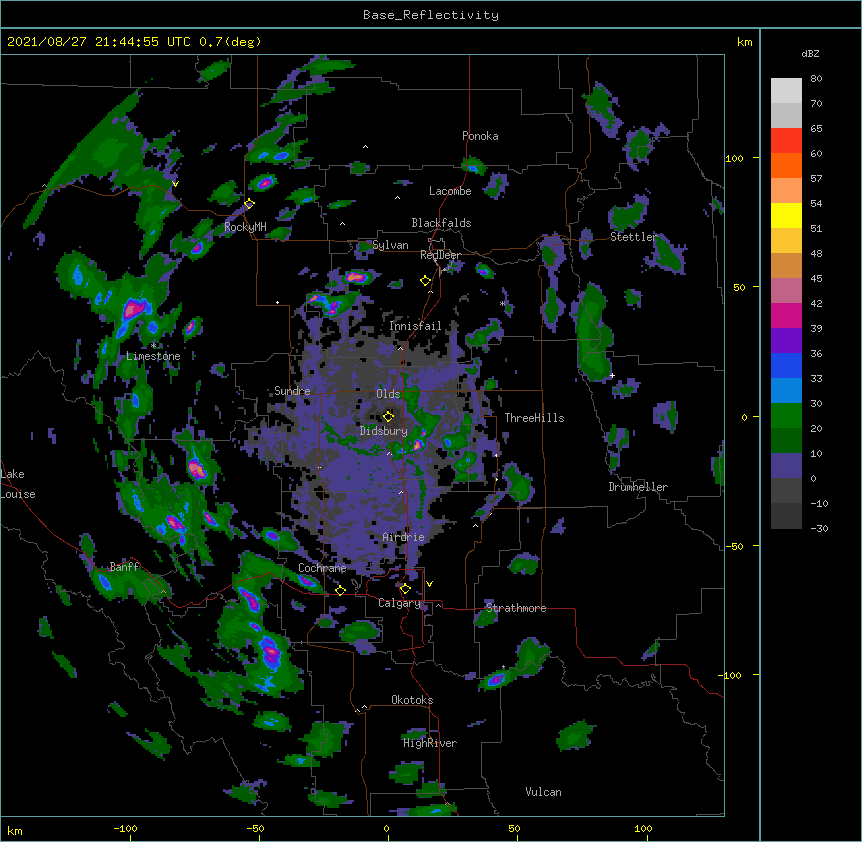The width and height of the screenshot is (862, 842).
Task: Click the Lacombe town label
Action: click(450, 191)
